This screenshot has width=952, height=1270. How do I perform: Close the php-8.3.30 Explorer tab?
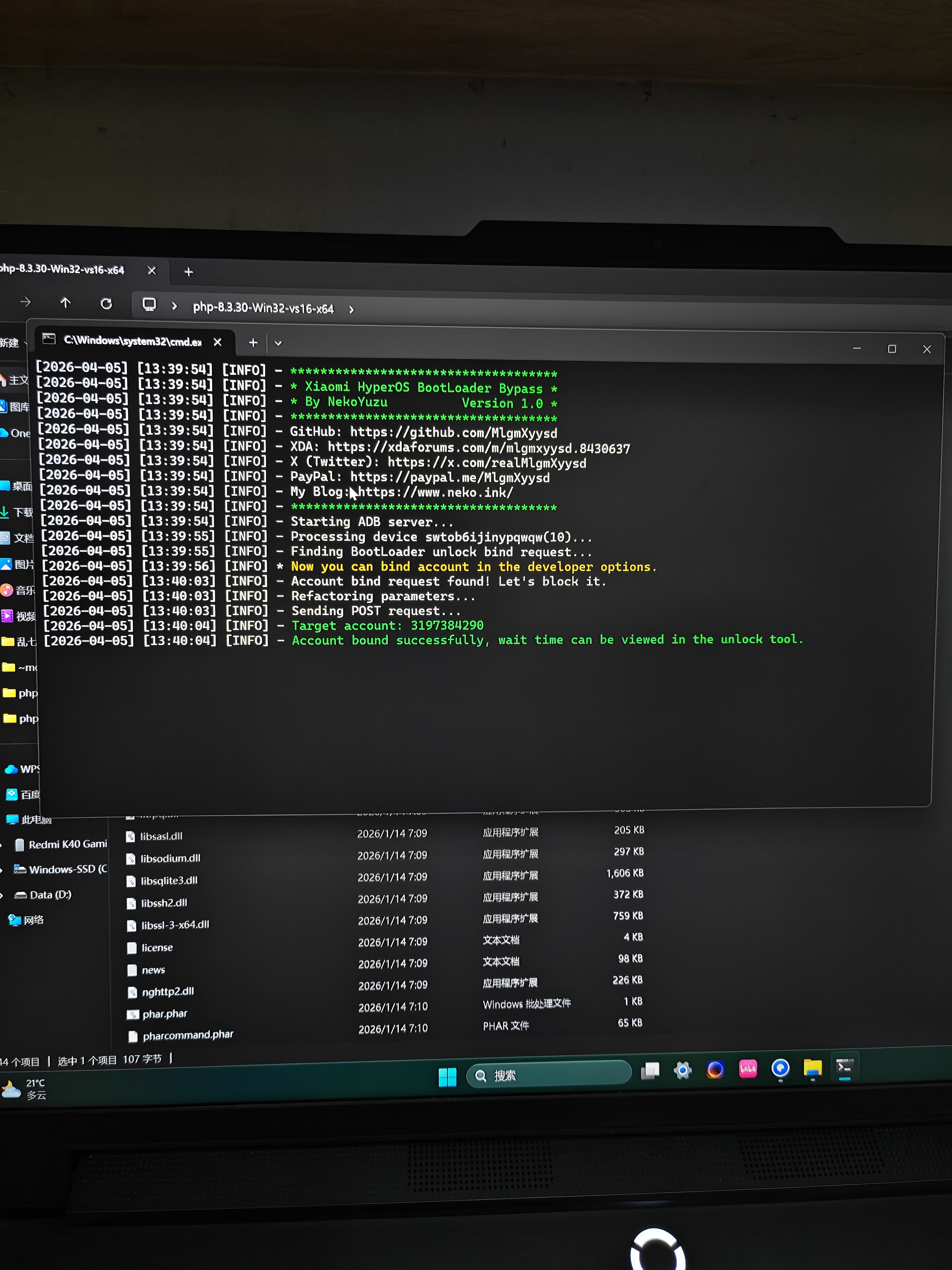pos(151,271)
